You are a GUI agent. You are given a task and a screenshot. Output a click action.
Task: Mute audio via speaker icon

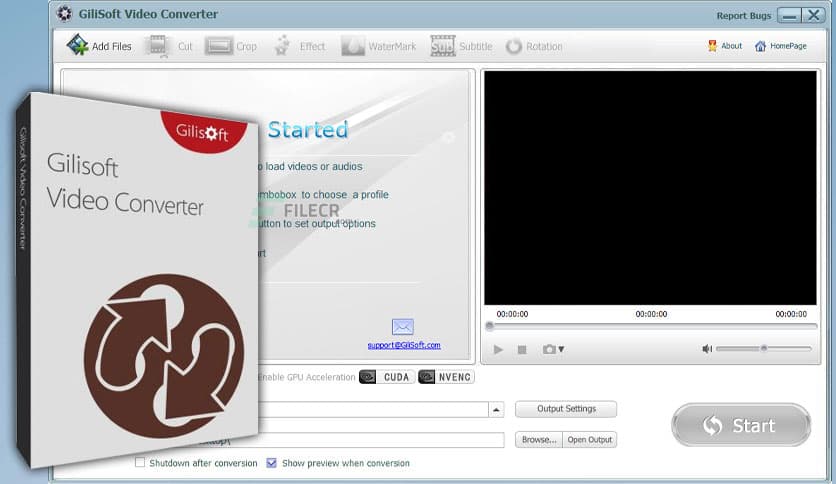[x=707, y=349]
